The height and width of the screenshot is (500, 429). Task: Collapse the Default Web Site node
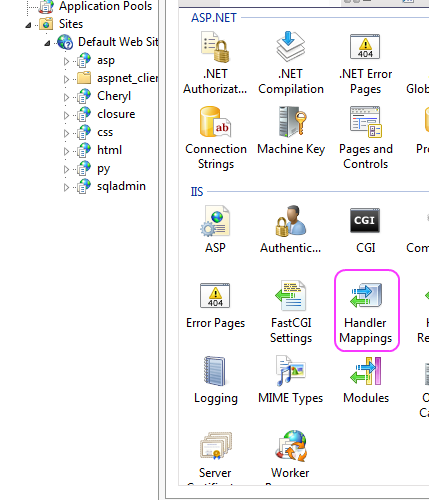point(47,43)
